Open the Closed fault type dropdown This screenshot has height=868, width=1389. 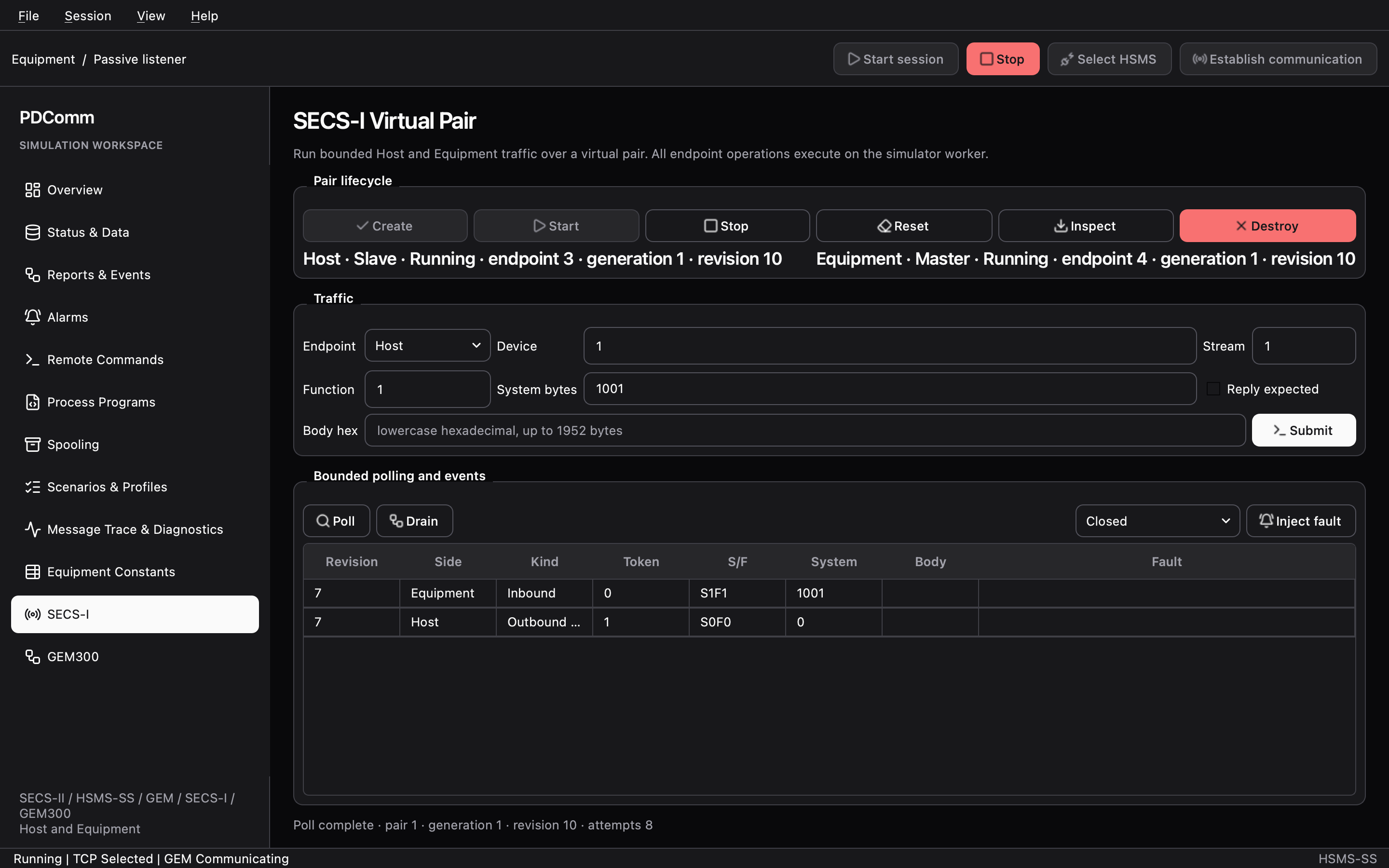(x=1157, y=521)
